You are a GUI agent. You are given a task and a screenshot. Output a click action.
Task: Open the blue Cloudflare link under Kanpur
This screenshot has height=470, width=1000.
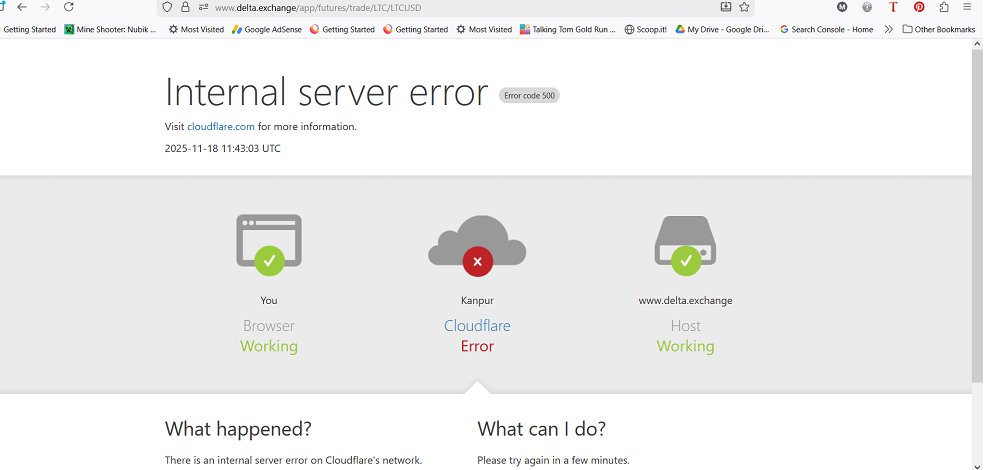point(477,325)
